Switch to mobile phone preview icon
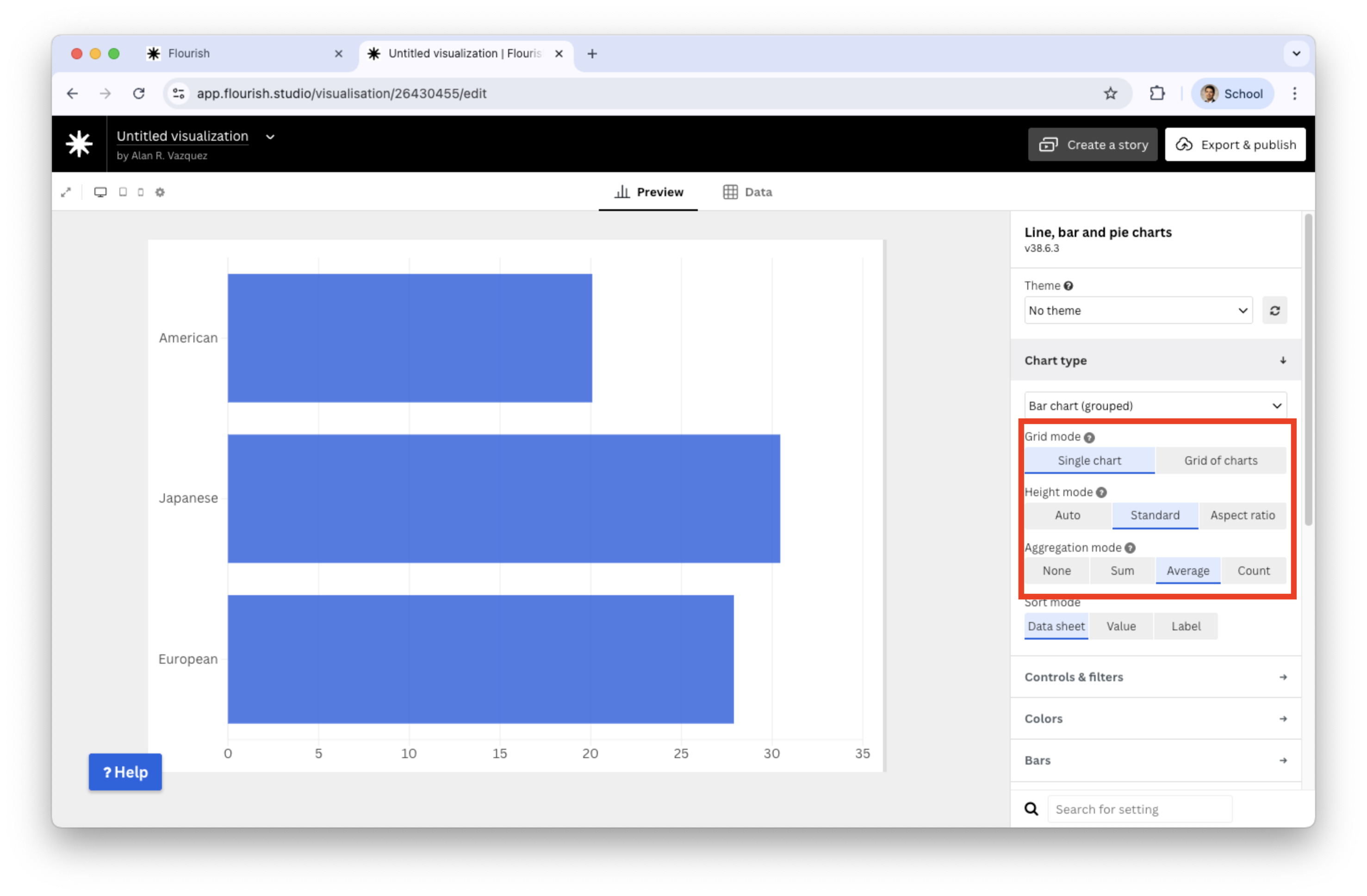1367x896 pixels. coord(141,193)
